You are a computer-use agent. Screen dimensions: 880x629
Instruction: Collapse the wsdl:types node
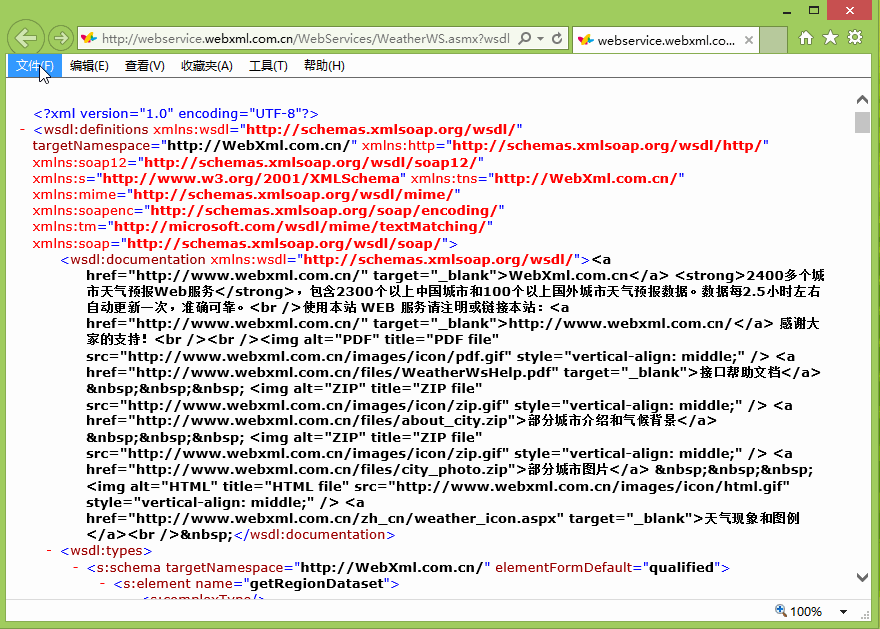pos(49,551)
